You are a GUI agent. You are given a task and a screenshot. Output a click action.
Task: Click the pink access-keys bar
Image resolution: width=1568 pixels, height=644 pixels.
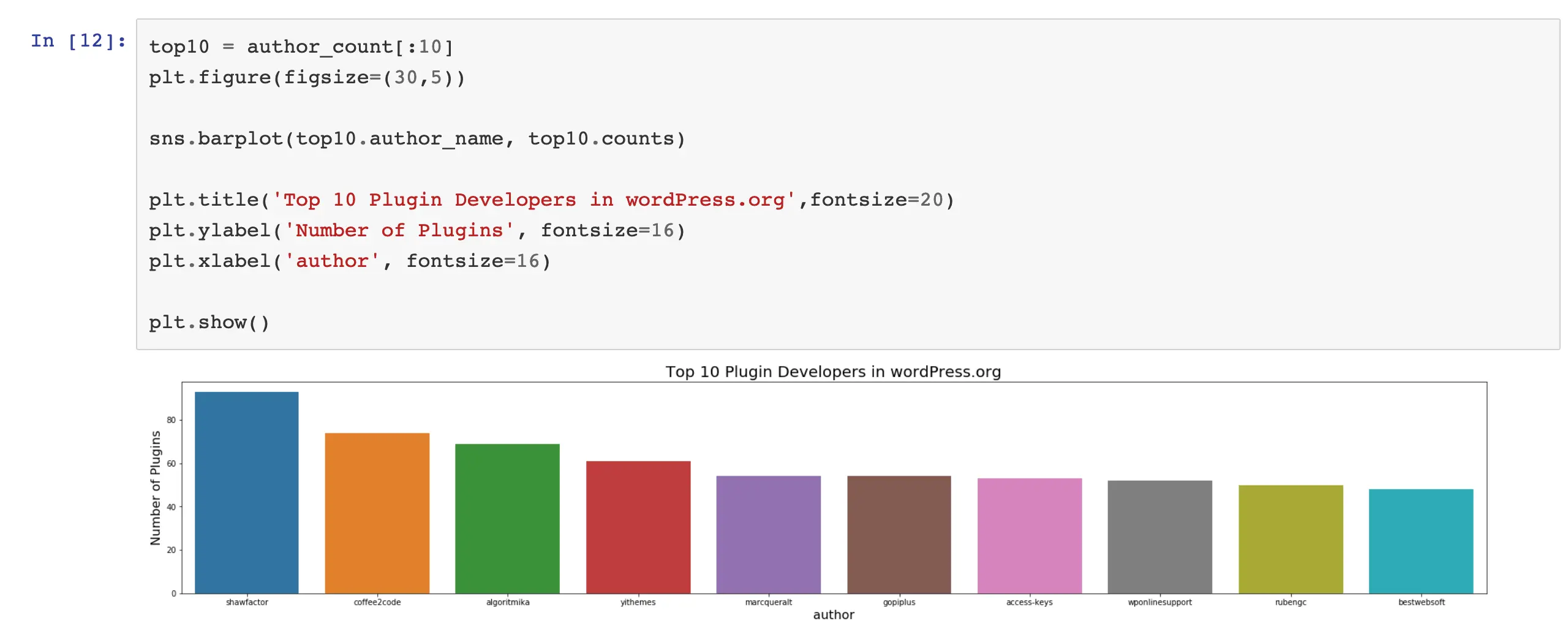[x=1030, y=536]
